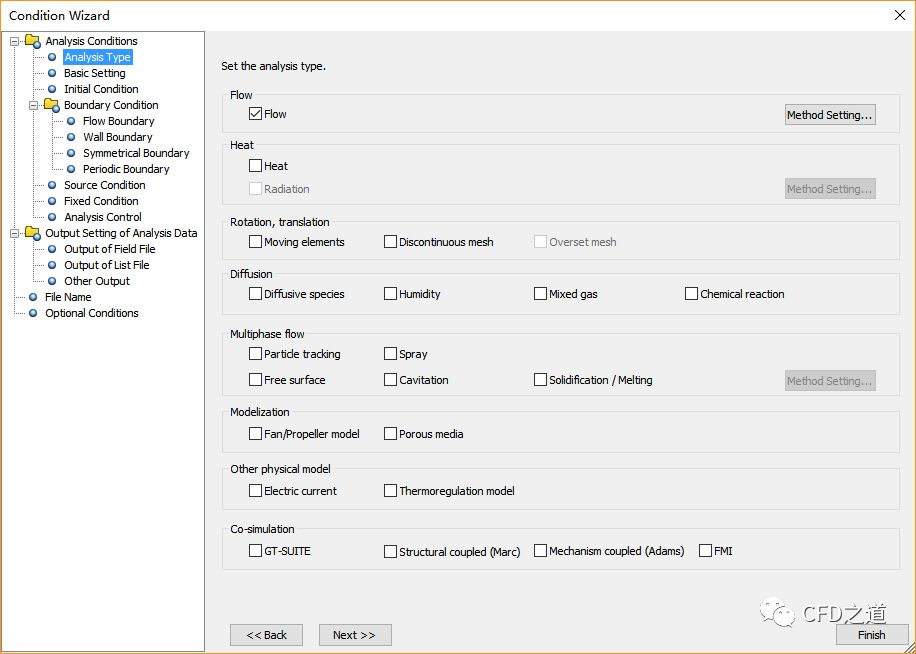This screenshot has height=654, width=916.
Task: Open Flow Method Setting dialog
Action: [830, 115]
